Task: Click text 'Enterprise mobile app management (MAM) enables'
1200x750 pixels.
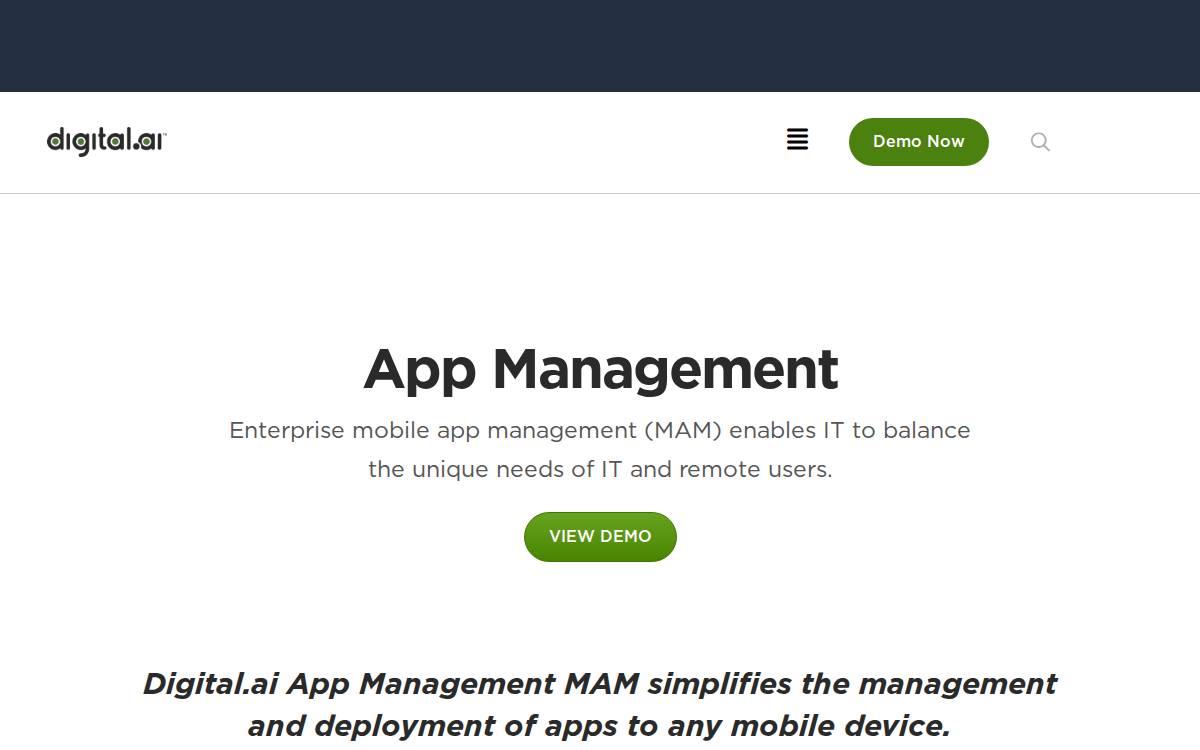Action: click(x=523, y=431)
